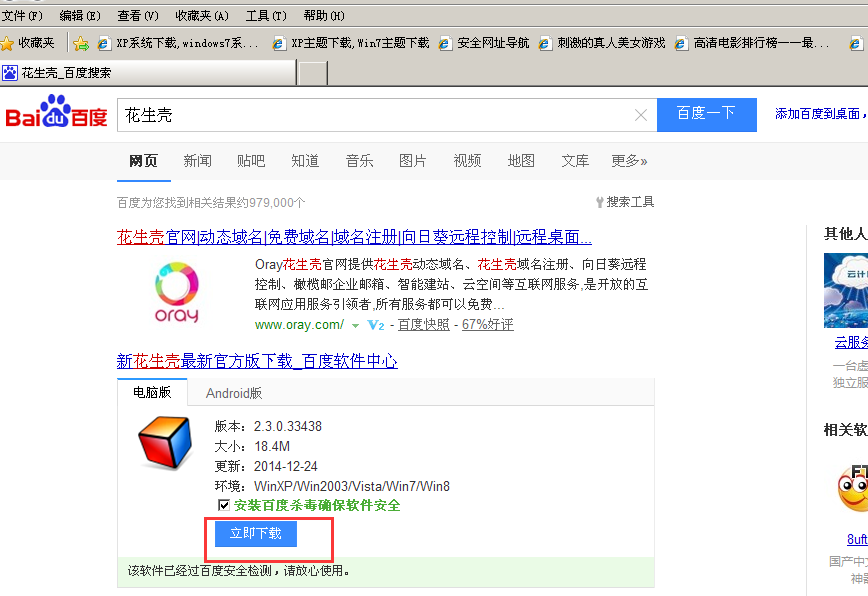This screenshot has height=596, width=868.
Task: Switch to the 视频 search category
Action: tap(467, 161)
